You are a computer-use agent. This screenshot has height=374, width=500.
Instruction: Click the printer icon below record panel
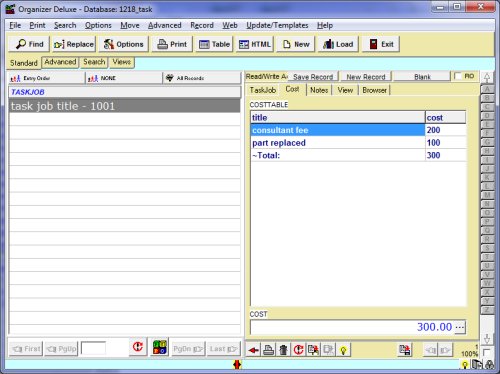pos(268,350)
